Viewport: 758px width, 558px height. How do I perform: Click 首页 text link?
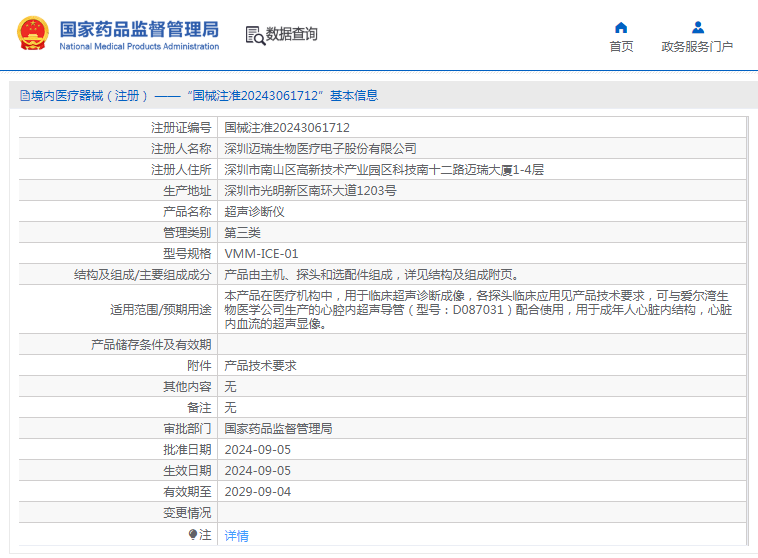[x=621, y=46]
